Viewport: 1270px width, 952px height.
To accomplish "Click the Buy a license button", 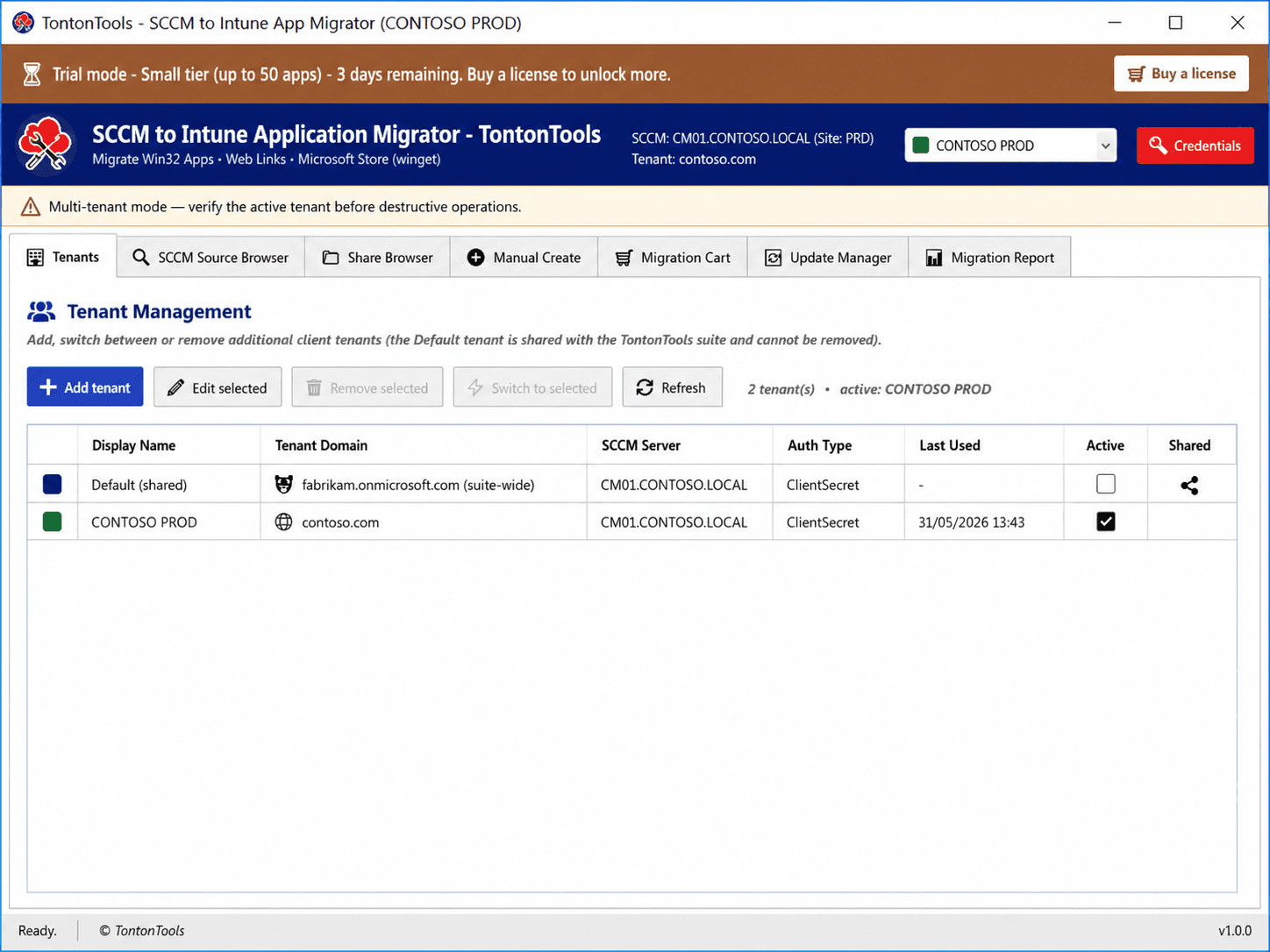I will click(1181, 74).
